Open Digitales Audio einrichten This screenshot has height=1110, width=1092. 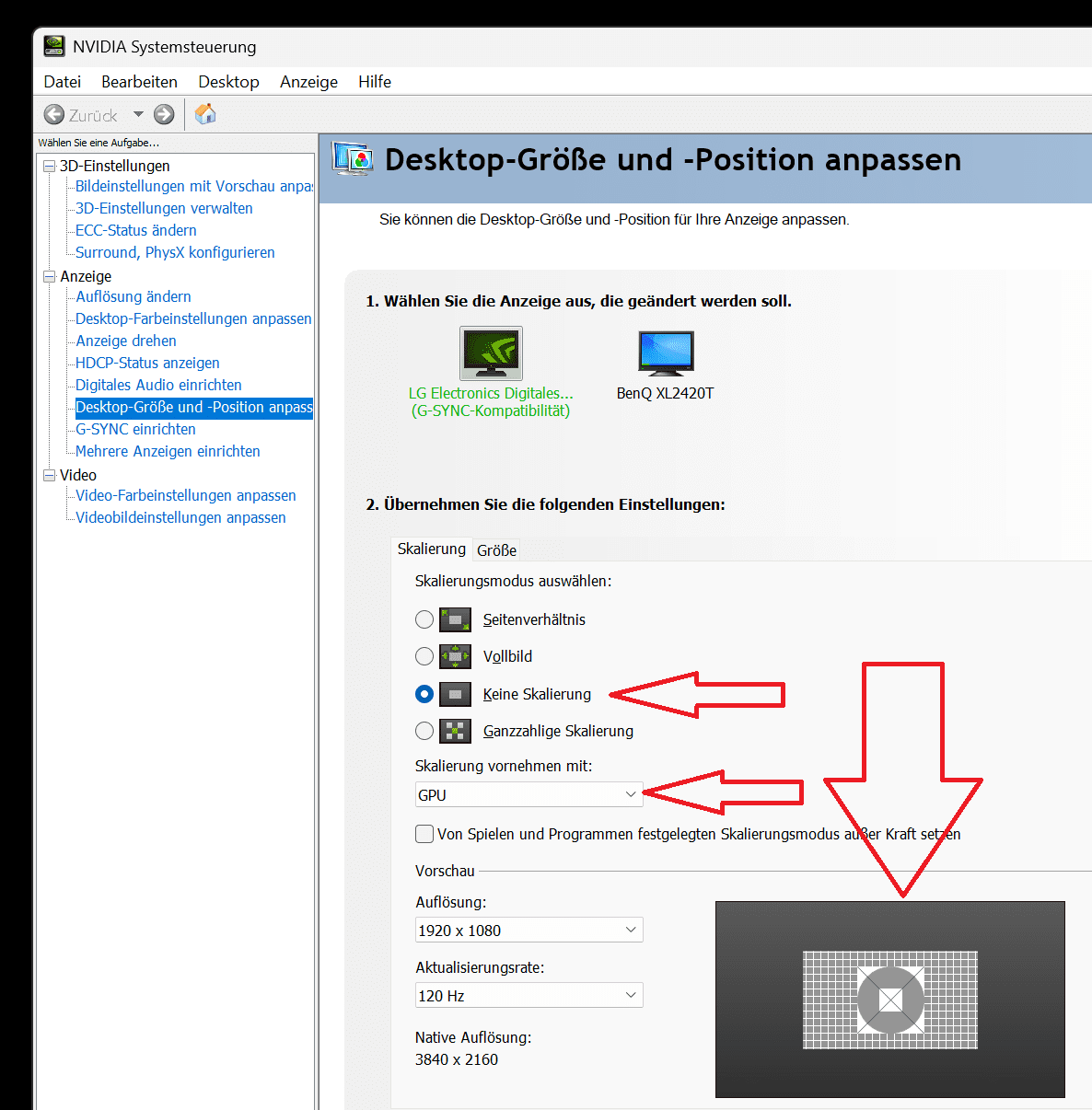click(158, 385)
